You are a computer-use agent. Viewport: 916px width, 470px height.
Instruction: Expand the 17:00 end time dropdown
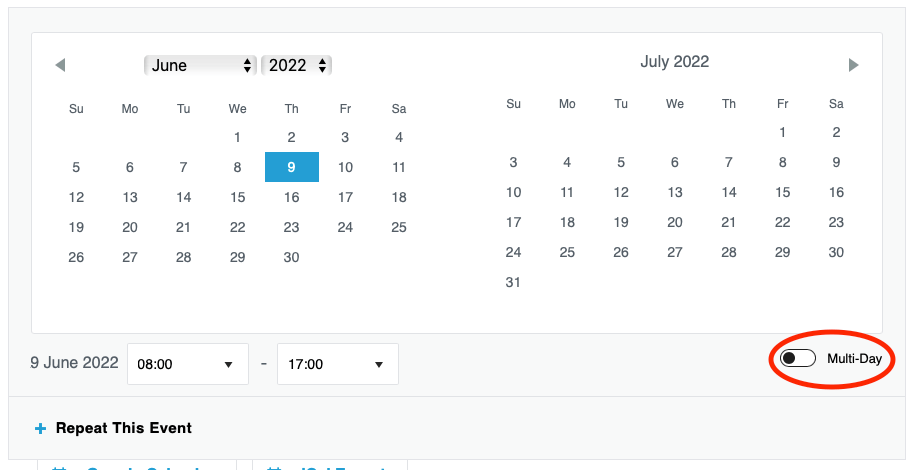[338, 364]
